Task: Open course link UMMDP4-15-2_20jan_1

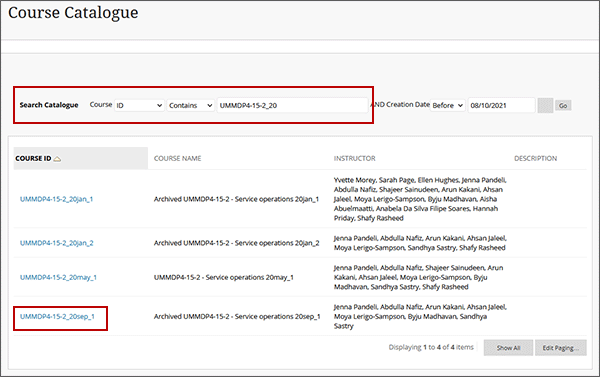Action: [x=56, y=199]
